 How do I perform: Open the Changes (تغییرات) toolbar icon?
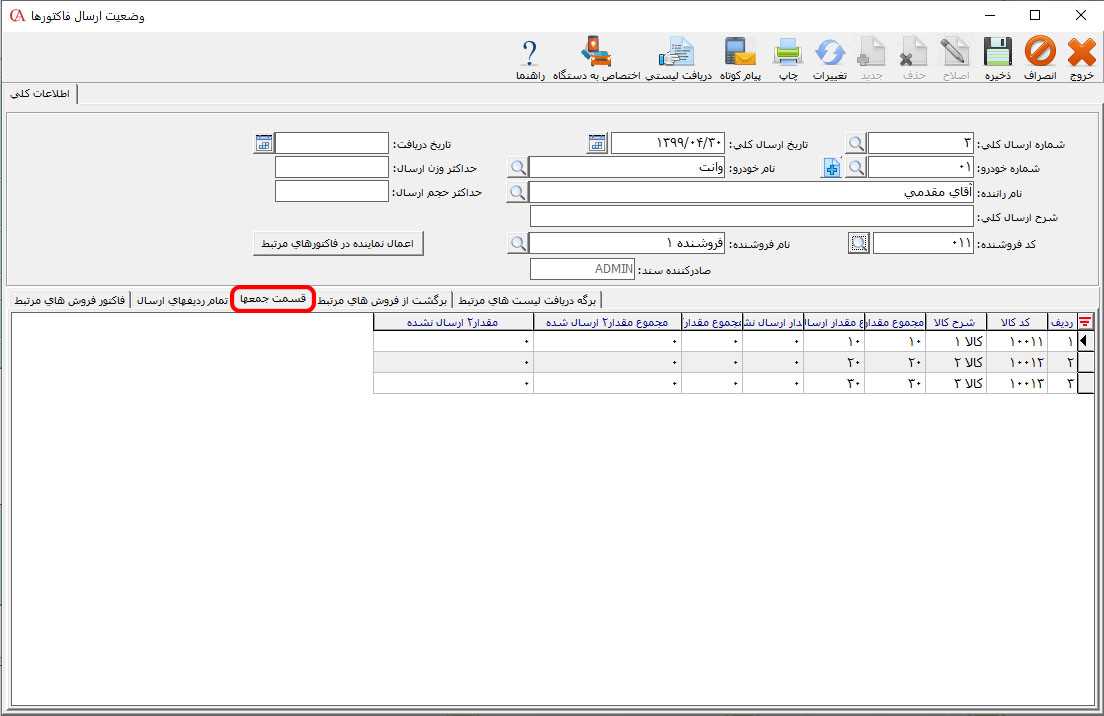tap(830, 52)
